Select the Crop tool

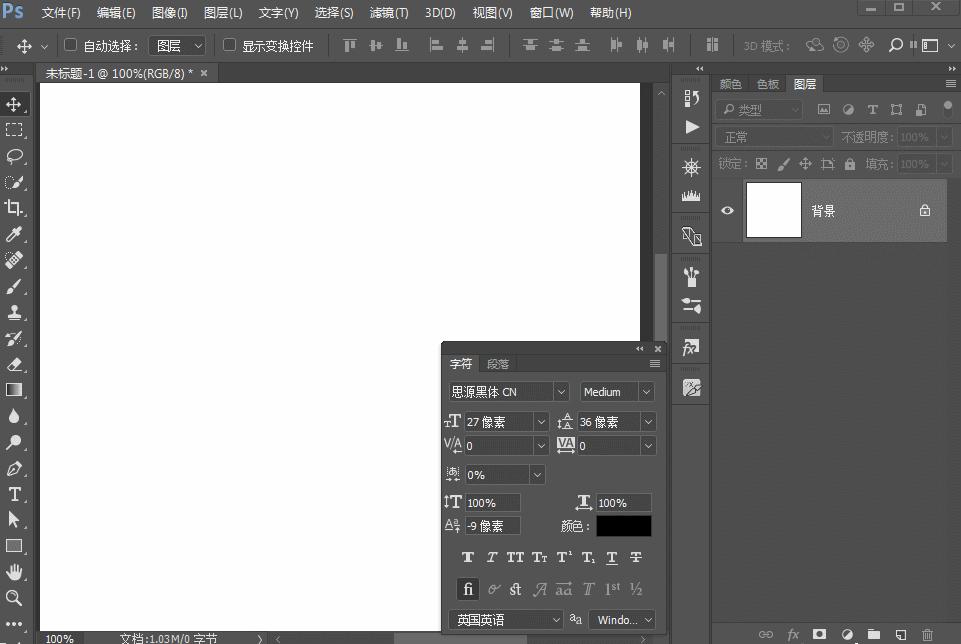click(x=14, y=208)
